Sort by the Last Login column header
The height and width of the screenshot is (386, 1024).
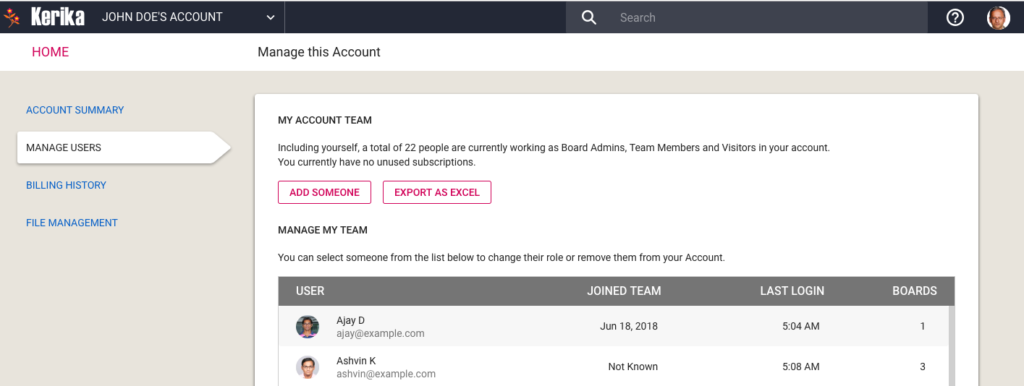[792, 291]
